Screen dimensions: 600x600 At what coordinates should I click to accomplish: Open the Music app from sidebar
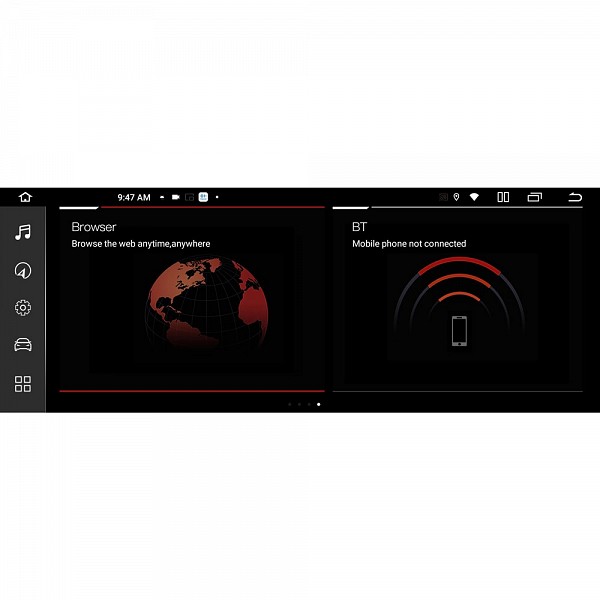coord(23,232)
